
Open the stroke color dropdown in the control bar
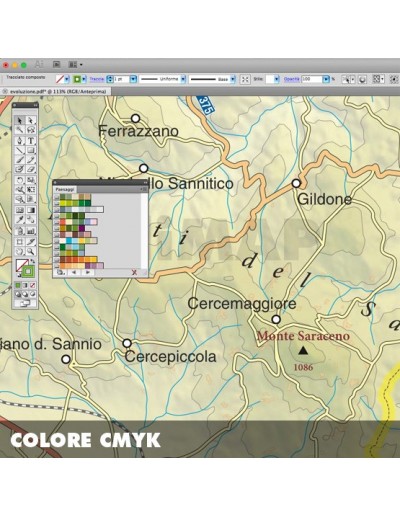point(84,79)
